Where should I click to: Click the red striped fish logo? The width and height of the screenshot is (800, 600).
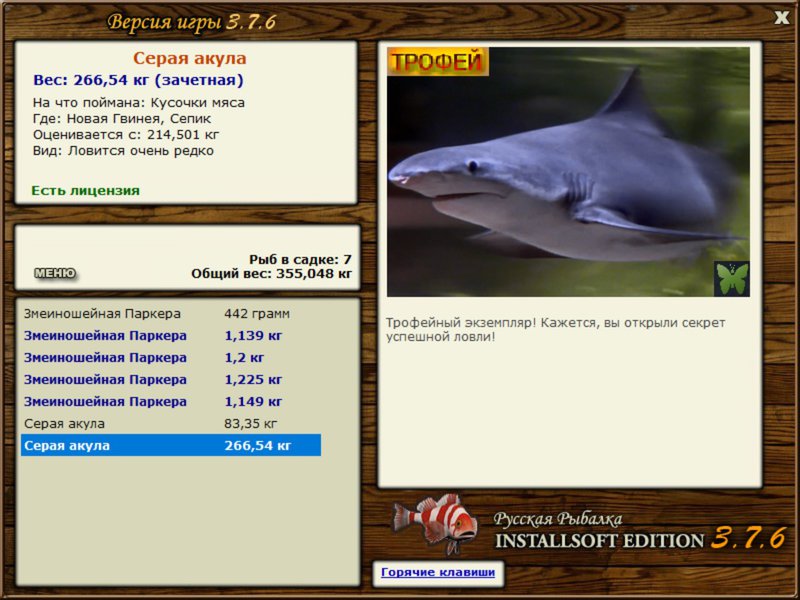click(435, 523)
